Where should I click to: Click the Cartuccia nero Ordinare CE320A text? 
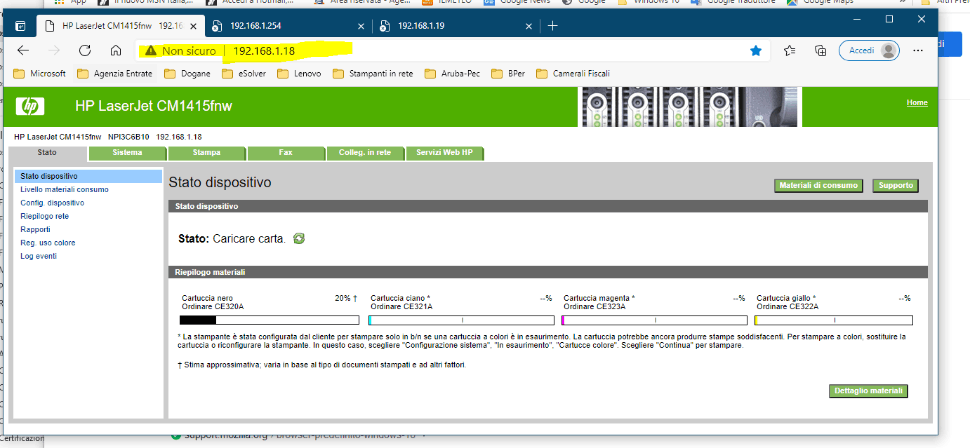point(212,302)
